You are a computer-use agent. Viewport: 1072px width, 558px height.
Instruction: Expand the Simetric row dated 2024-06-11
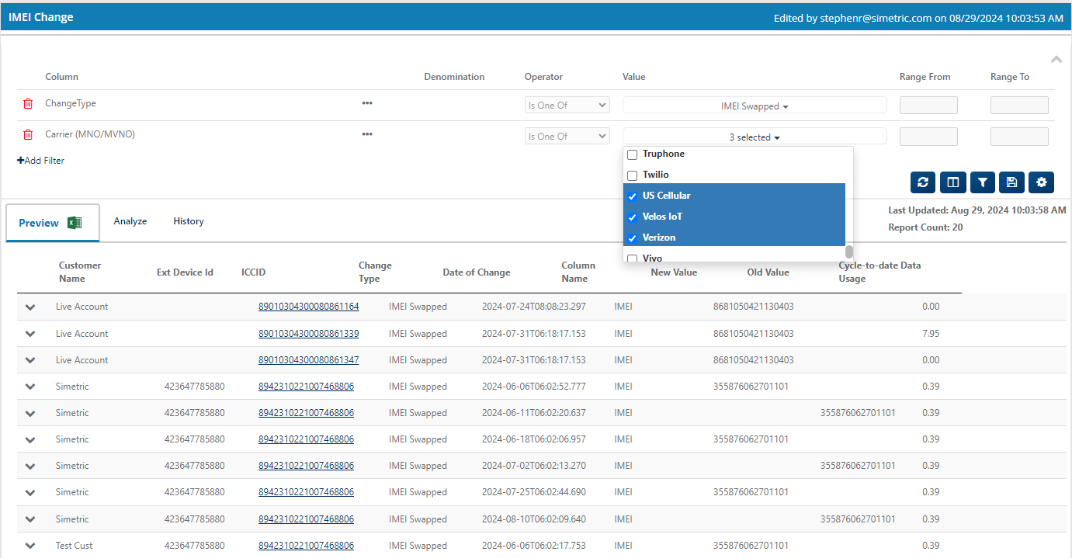pyautogui.click(x=30, y=413)
